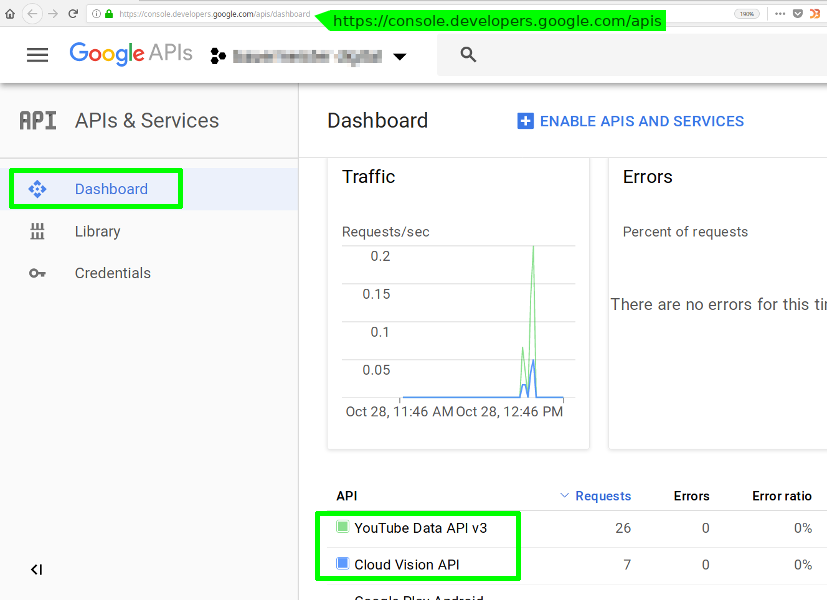The height and width of the screenshot is (600, 827).
Task: Open search with the magnifier icon
Action: coord(468,55)
